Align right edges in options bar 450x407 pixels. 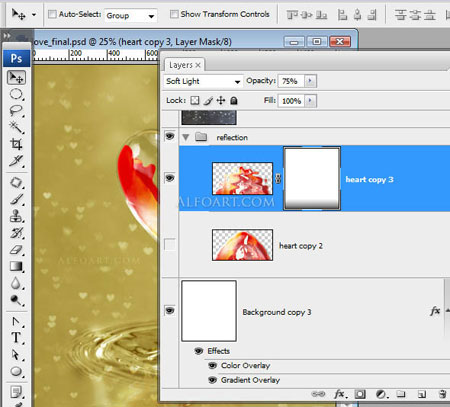point(372,15)
